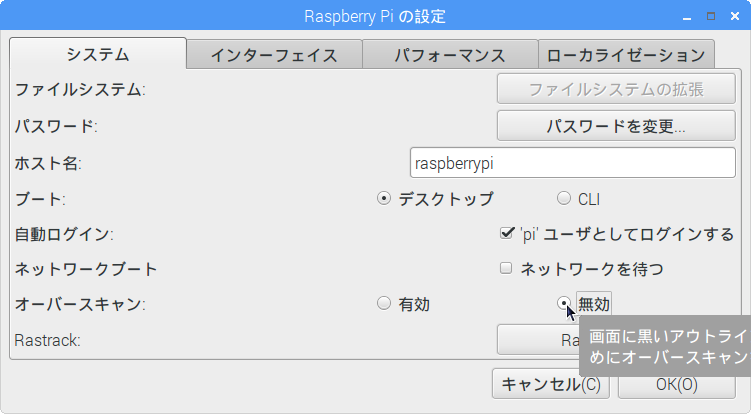Click the ホスト名: label
The image size is (751, 414).
48,163
